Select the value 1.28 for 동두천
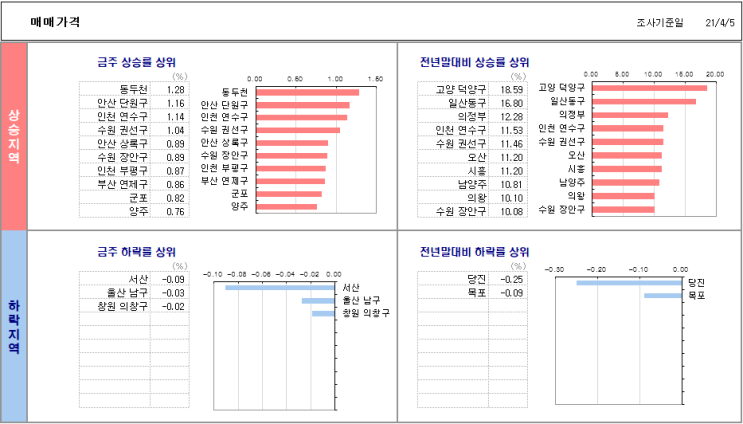Screen dimensions: 743x424 (175, 90)
